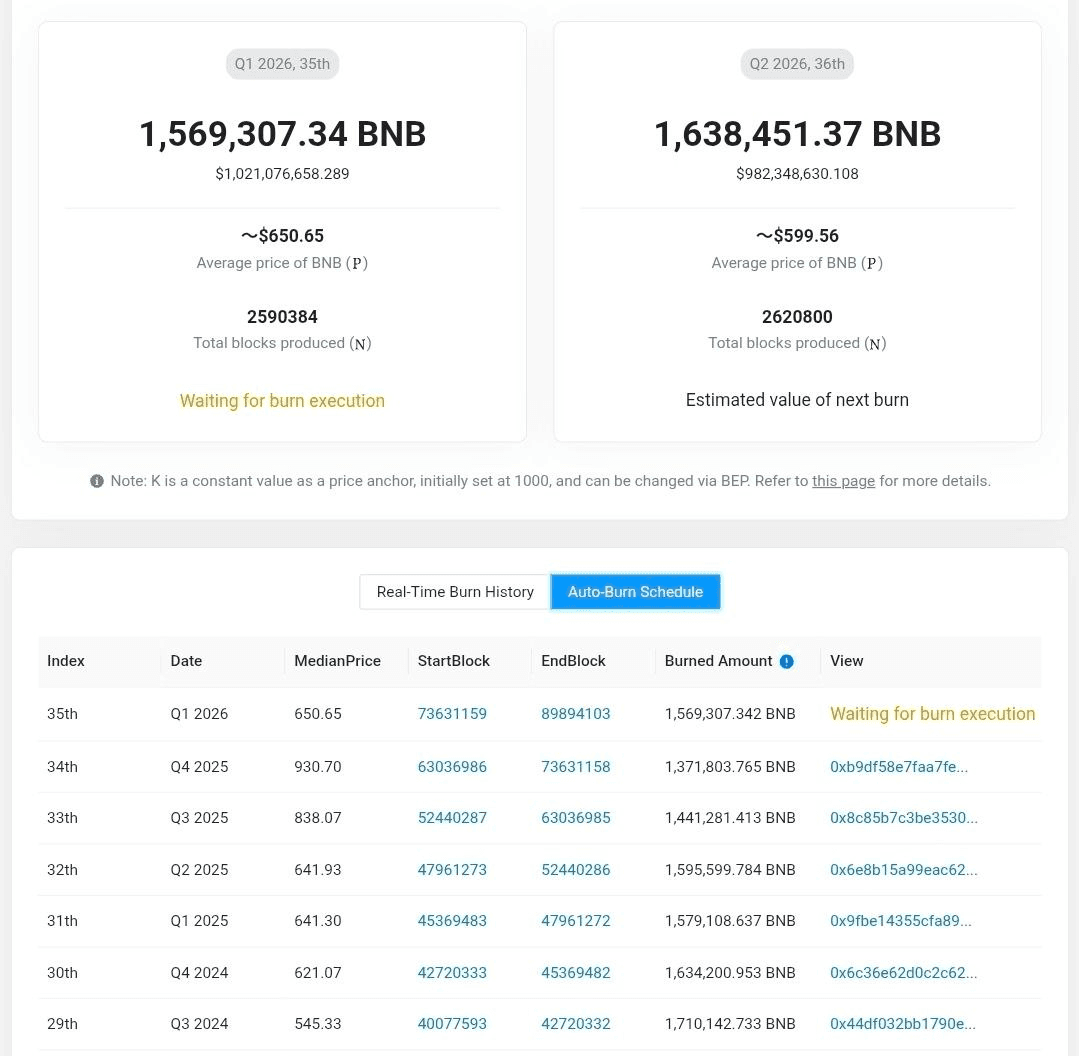Image resolution: width=1079 pixels, height=1056 pixels.
Task: View 34th burn transaction 0xb9df58e7faa7fe
Action: pyautogui.click(x=898, y=767)
